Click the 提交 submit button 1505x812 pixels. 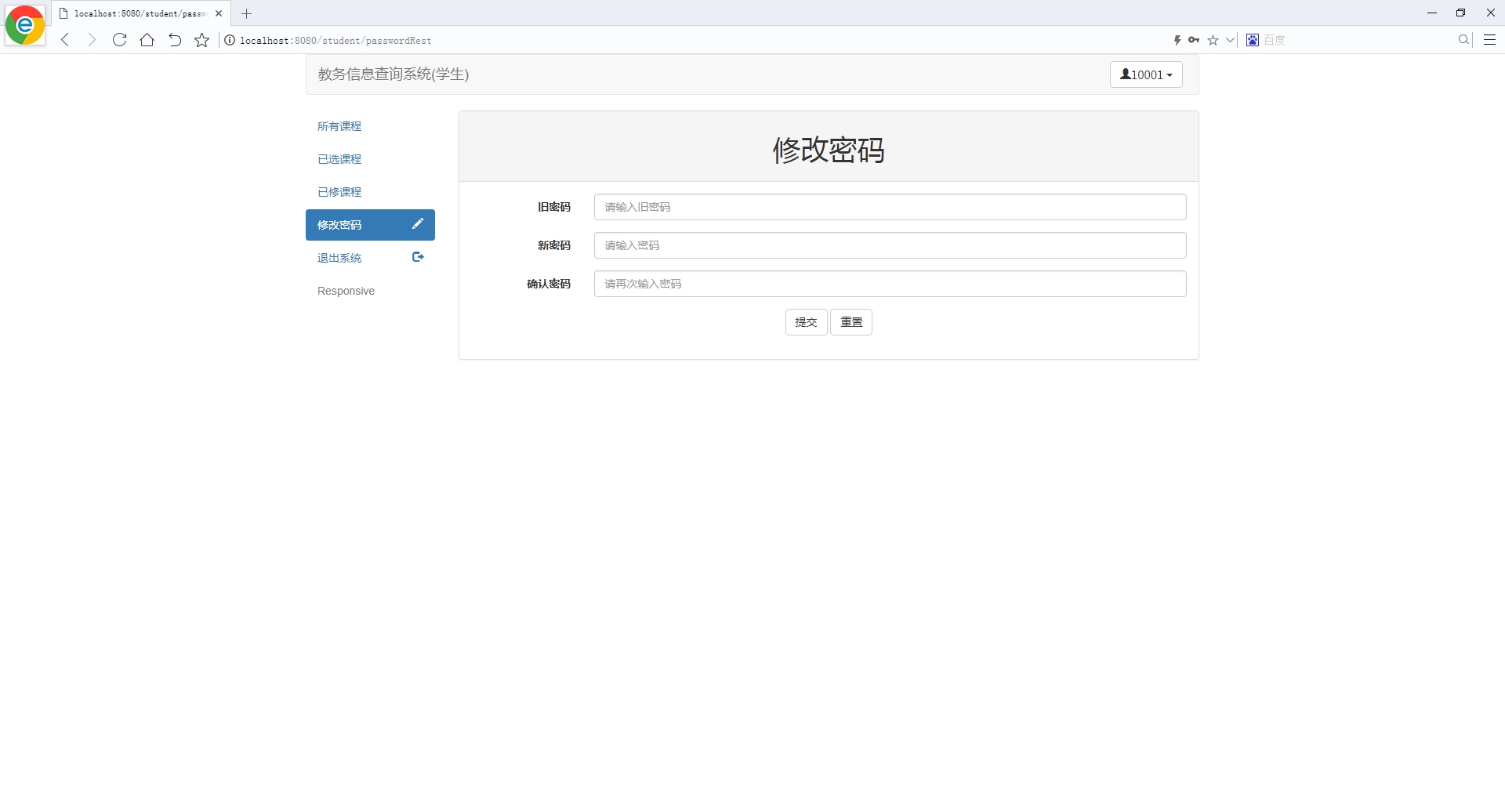click(806, 322)
